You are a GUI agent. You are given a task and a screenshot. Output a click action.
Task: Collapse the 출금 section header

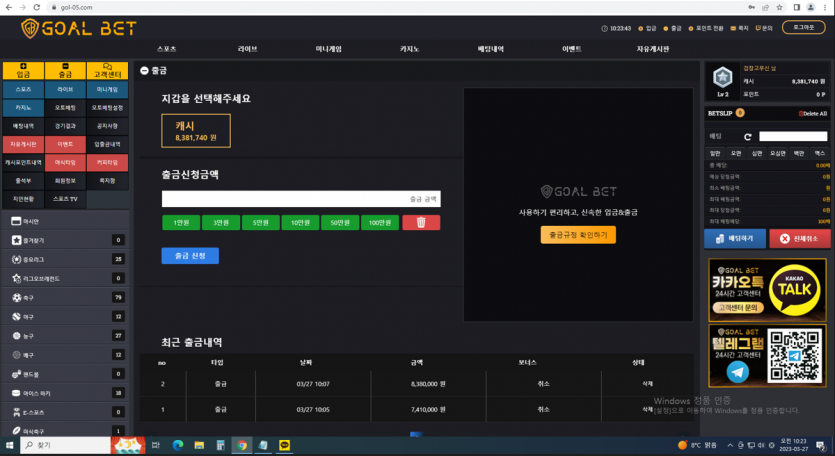(x=146, y=71)
